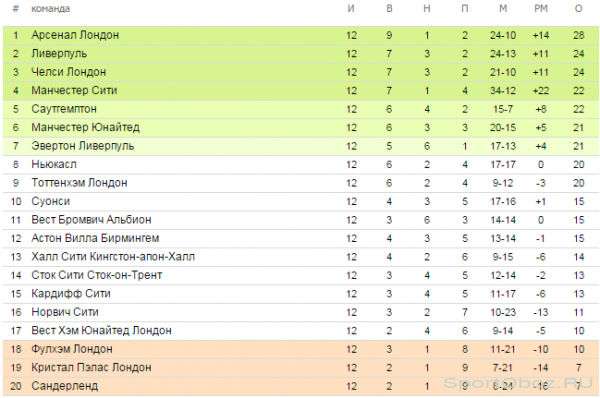Select the Ньюкасл row

[300, 165]
